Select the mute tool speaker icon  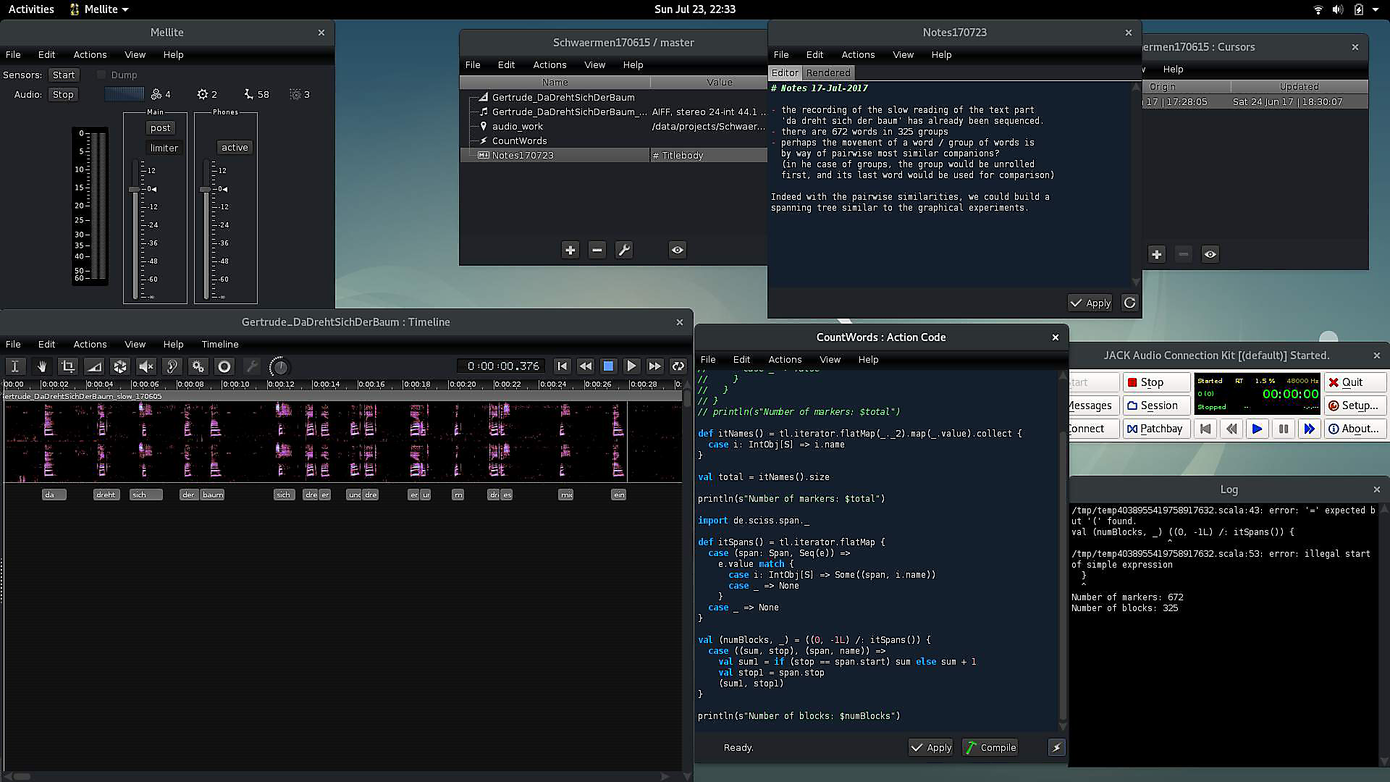146,367
